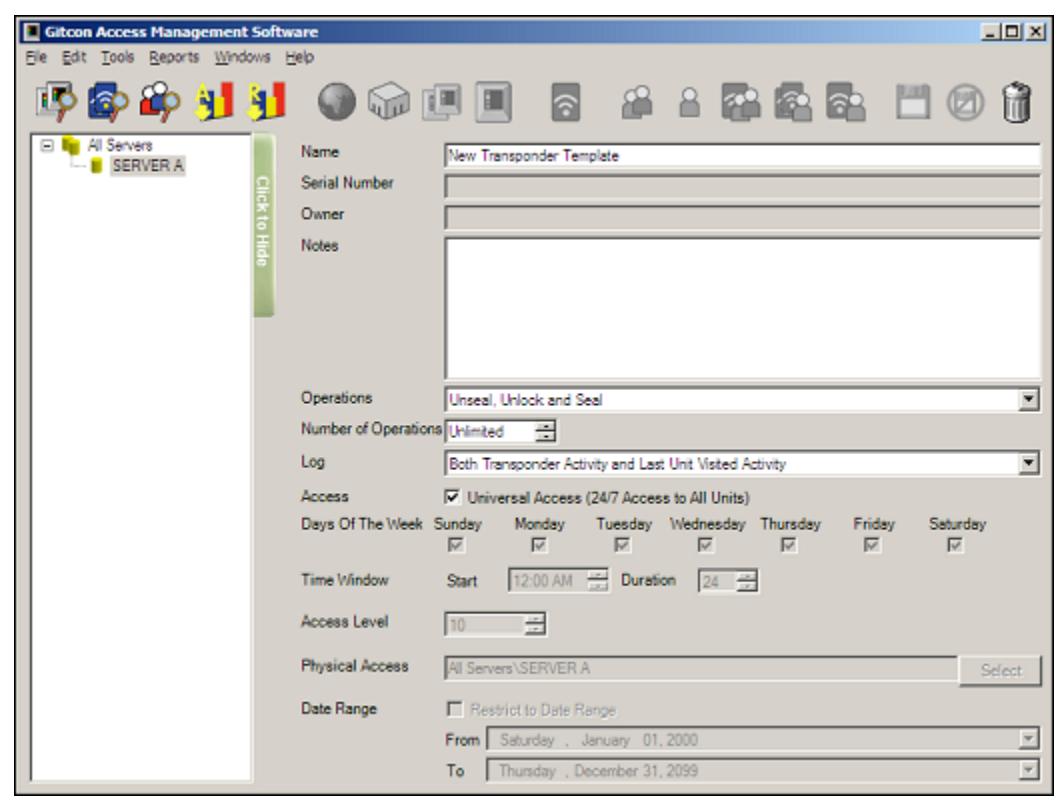Click the single unit device icon
This screenshot has width=1064, height=802.
493,102
